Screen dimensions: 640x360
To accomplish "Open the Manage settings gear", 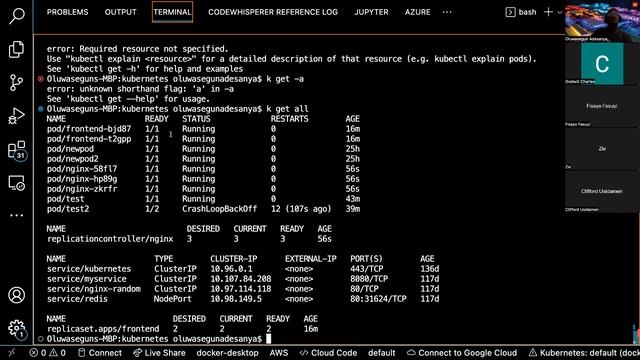I will tap(17, 329).
